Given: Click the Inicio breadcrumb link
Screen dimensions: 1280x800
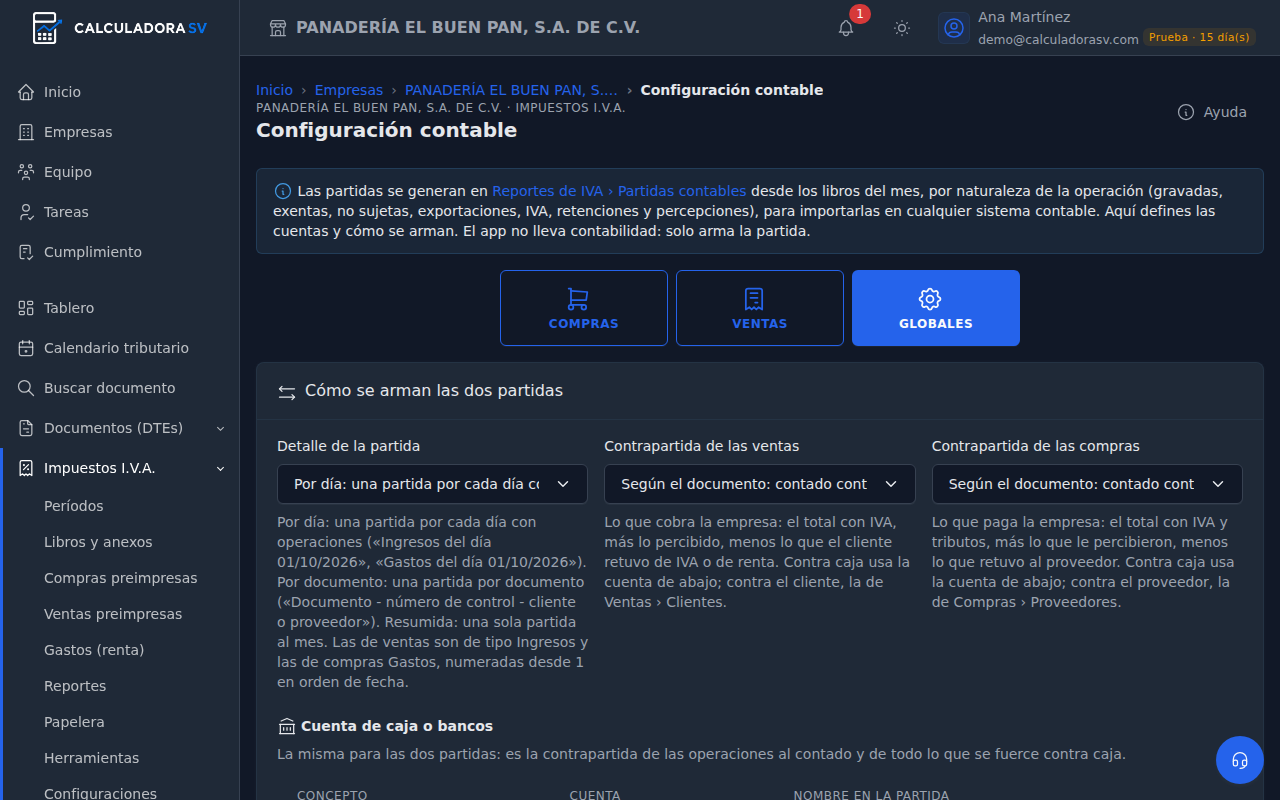Looking at the screenshot, I should [274, 90].
